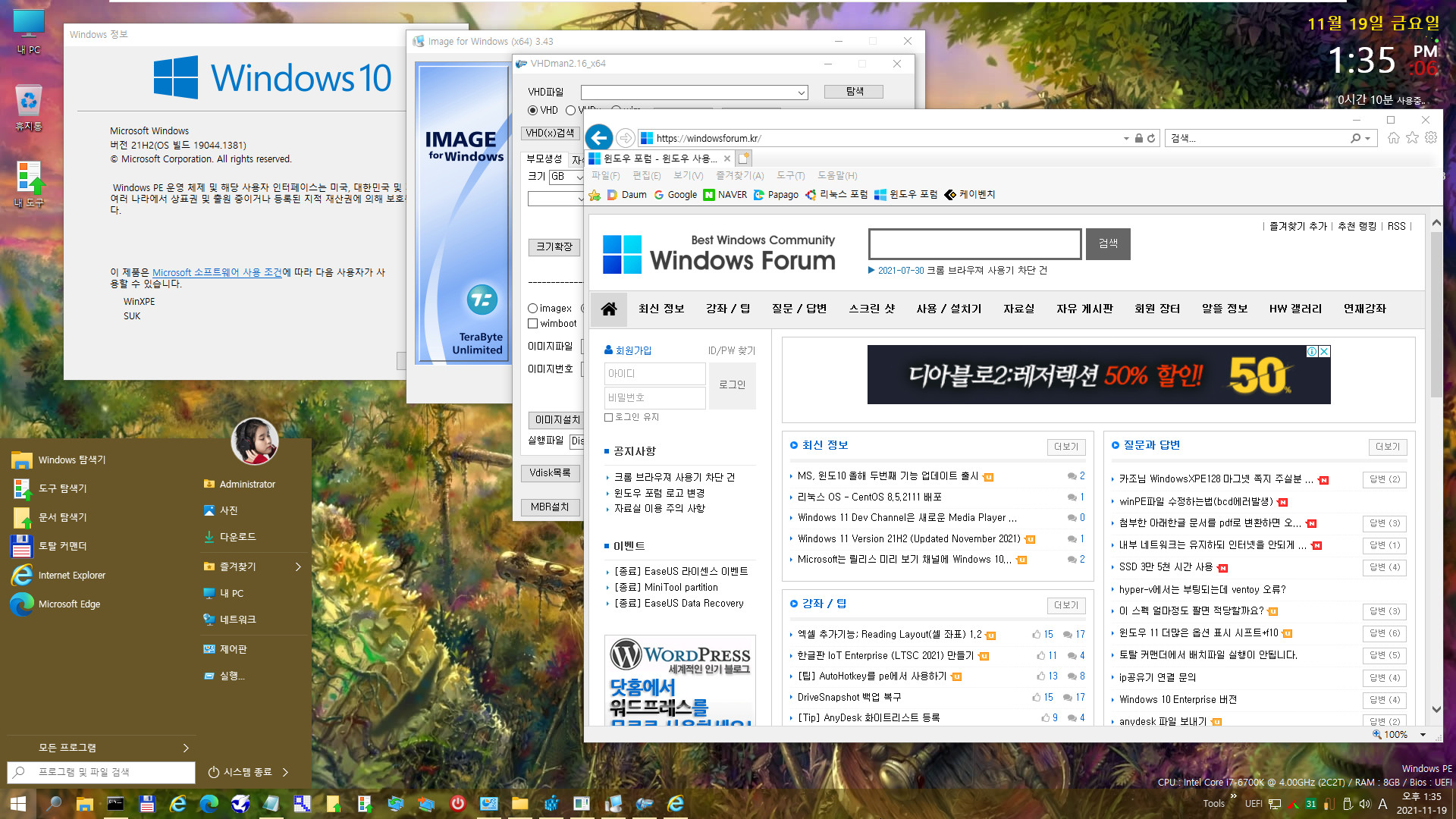Switch to the 윈도우 포럼 browser tab
This screenshot has height=819, width=1456.
pyautogui.click(x=660, y=158)
